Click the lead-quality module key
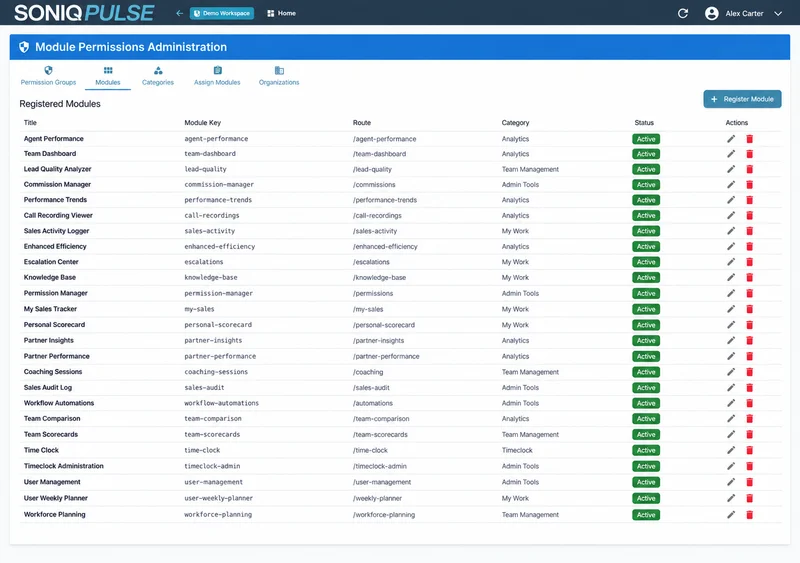 point(205,169)
